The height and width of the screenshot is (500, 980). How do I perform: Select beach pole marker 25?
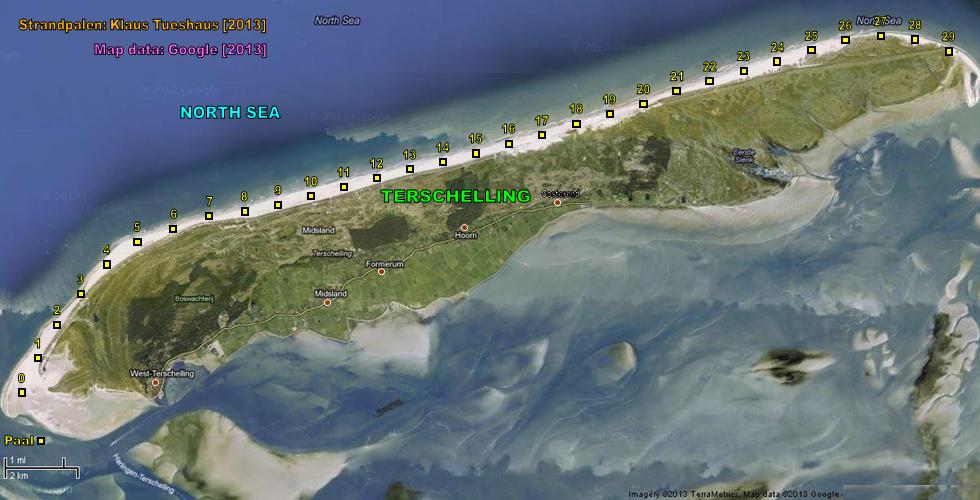811,49
